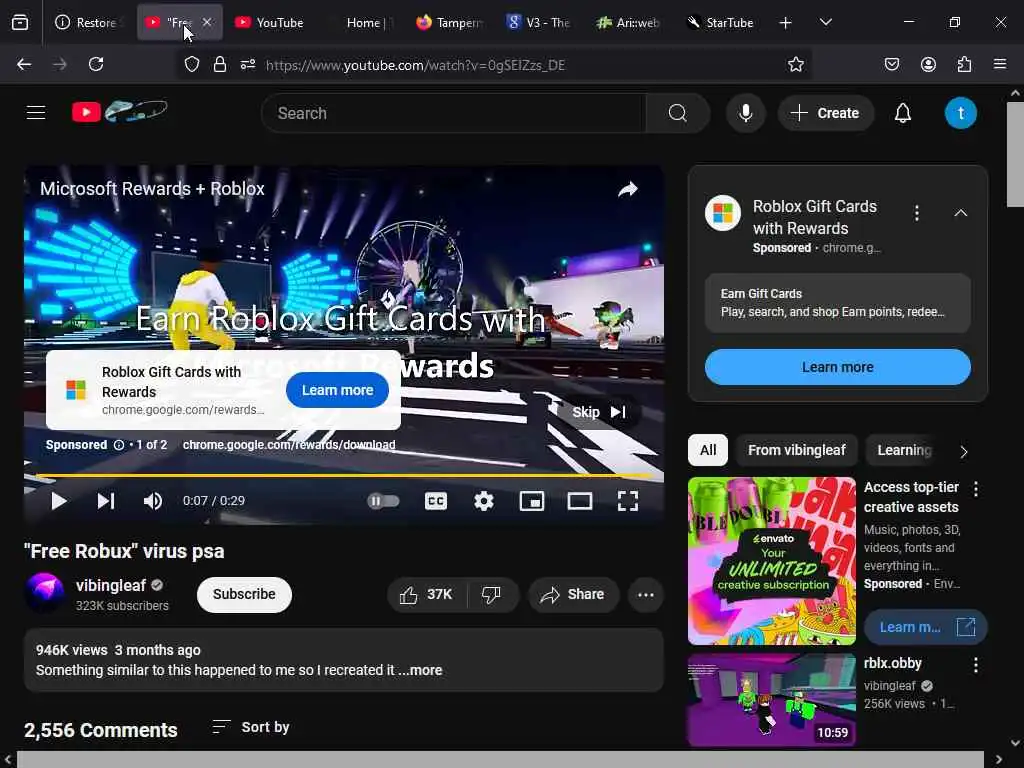Open options for Envato sponsored item

point(976,489)
